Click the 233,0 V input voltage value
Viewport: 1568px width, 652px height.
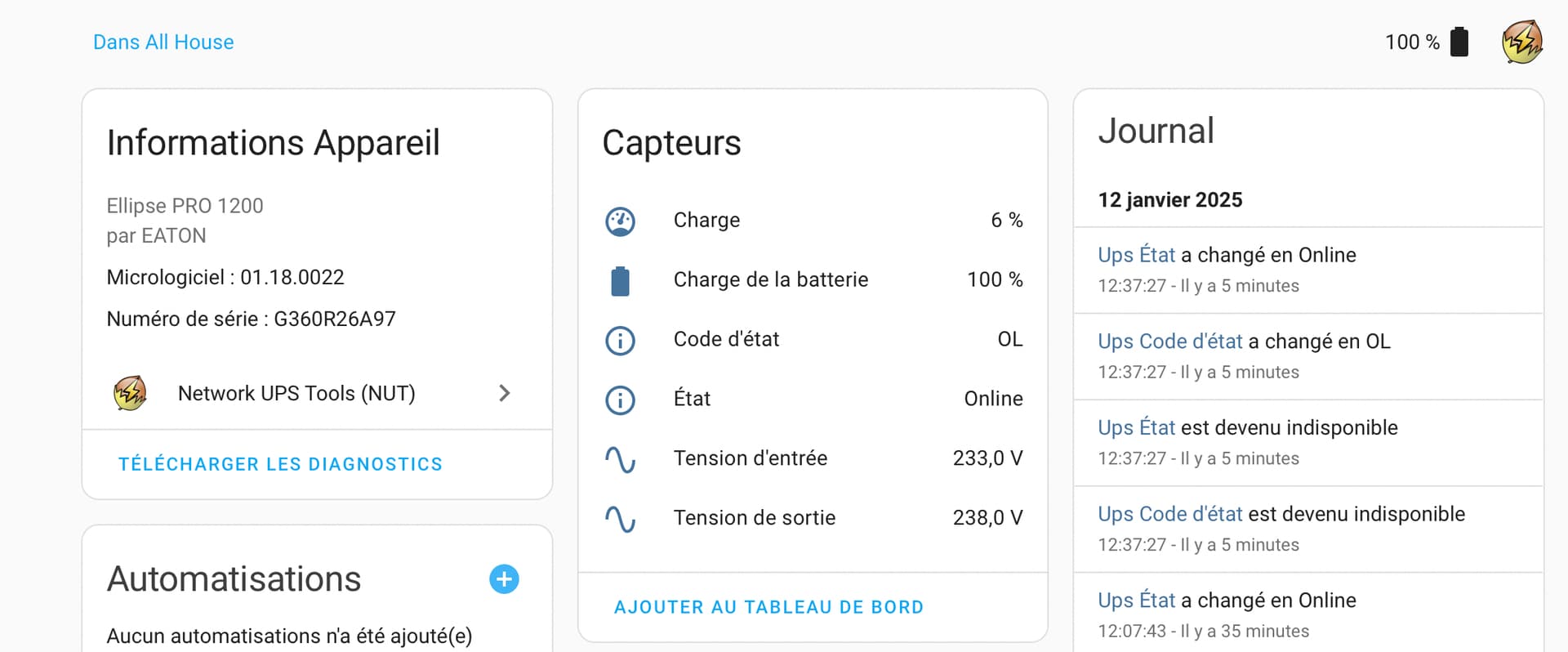pyautogui.click(x=987, y=458)
